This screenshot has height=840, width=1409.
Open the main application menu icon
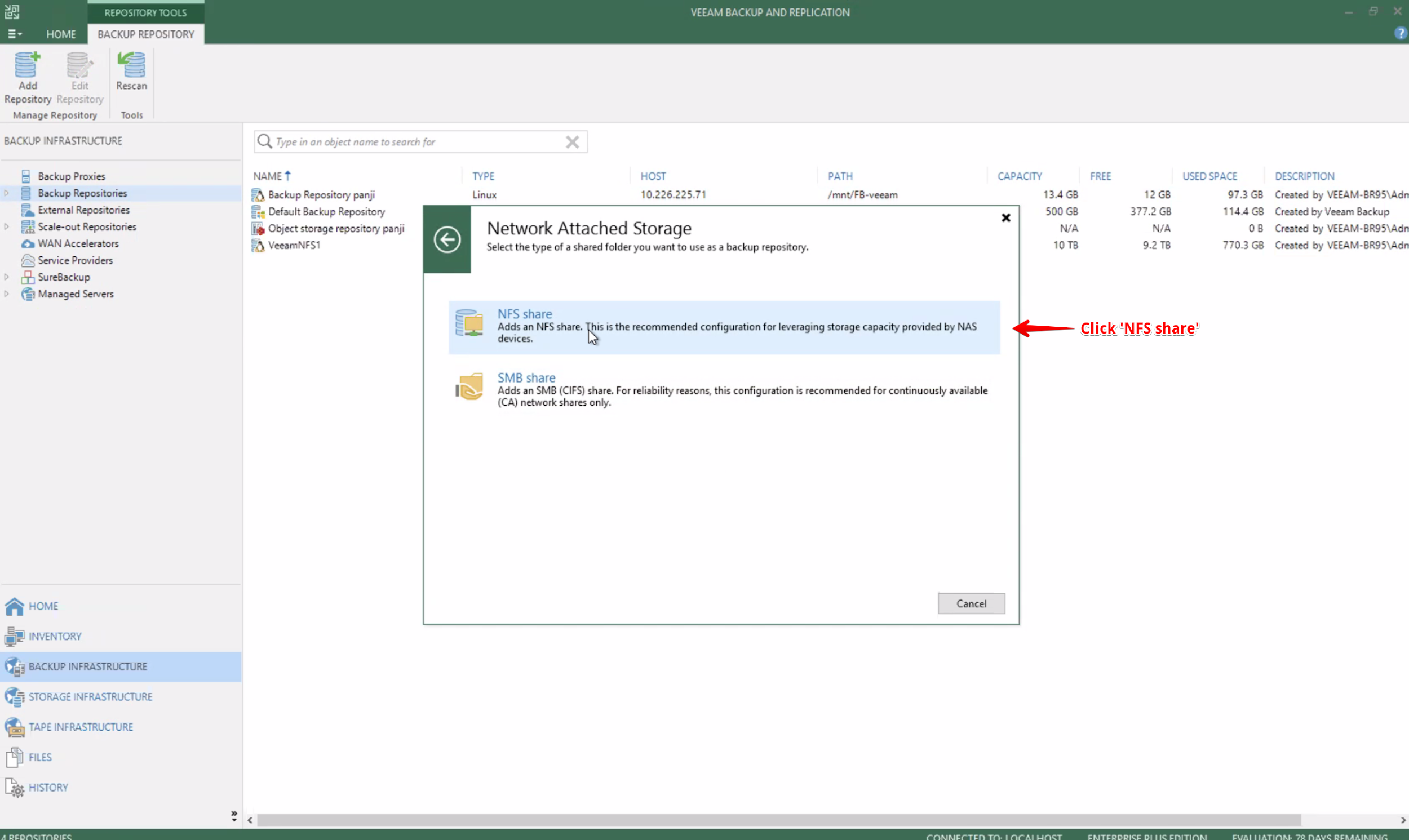[x=15, y=34]
